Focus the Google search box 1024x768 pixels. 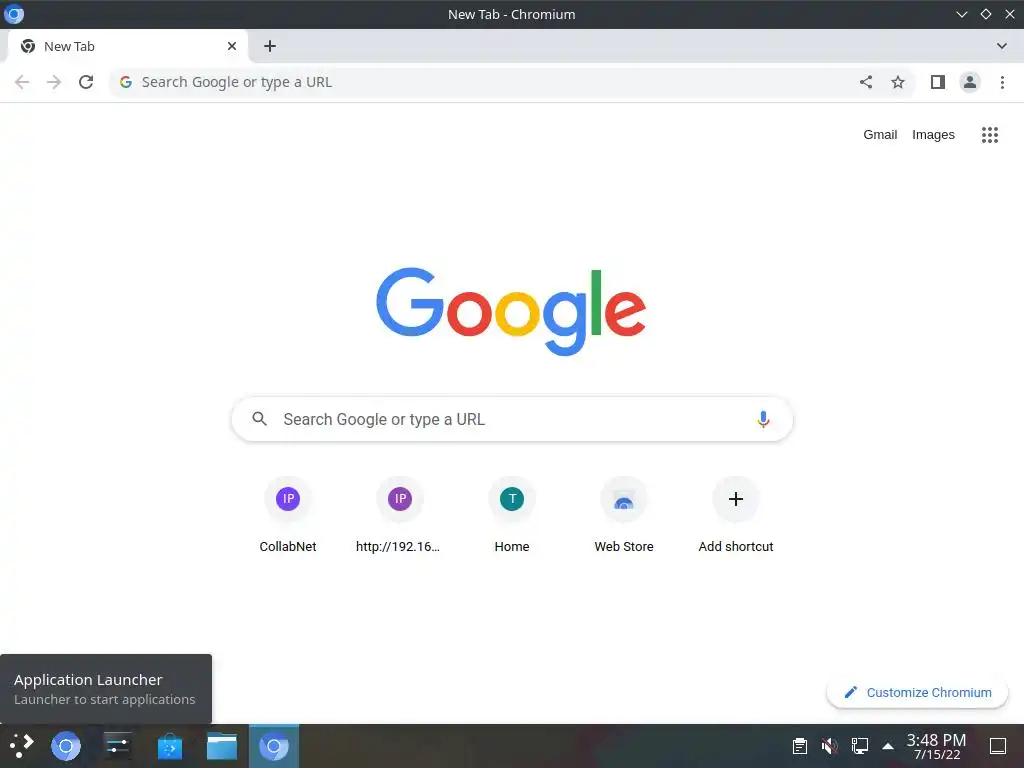(512, 419)
